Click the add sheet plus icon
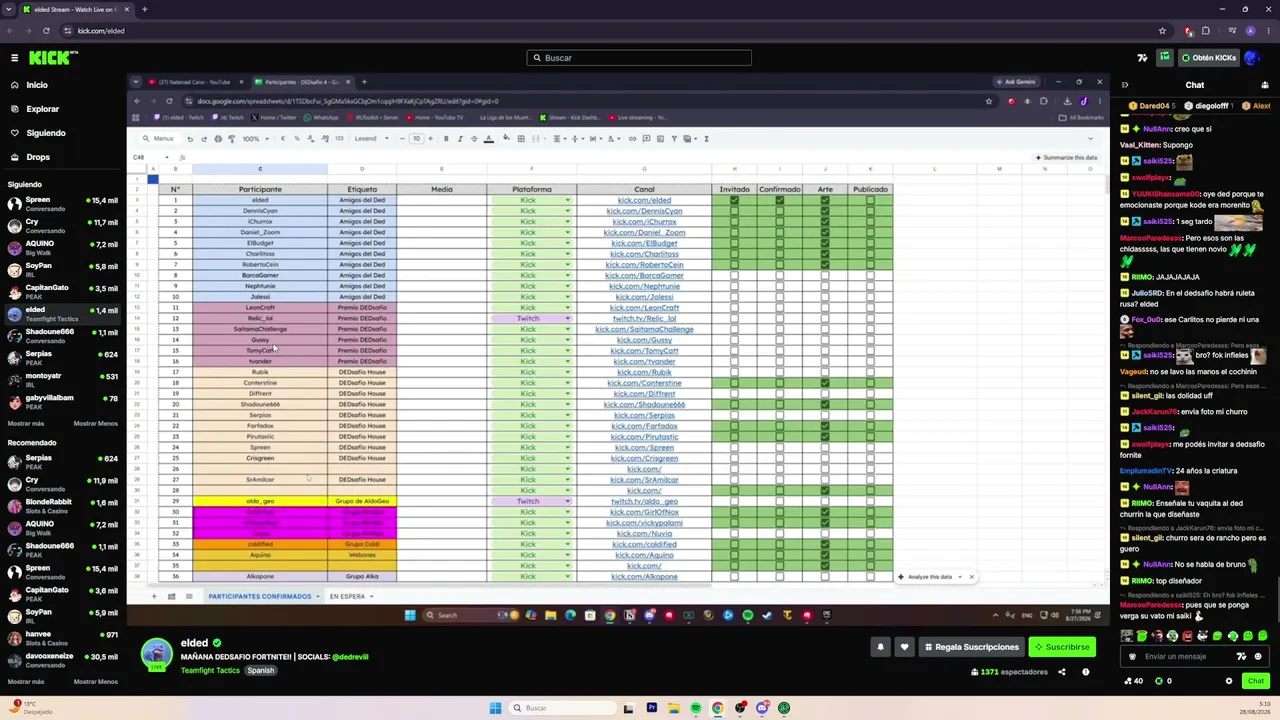1280x720 pixels. (153, 597)
